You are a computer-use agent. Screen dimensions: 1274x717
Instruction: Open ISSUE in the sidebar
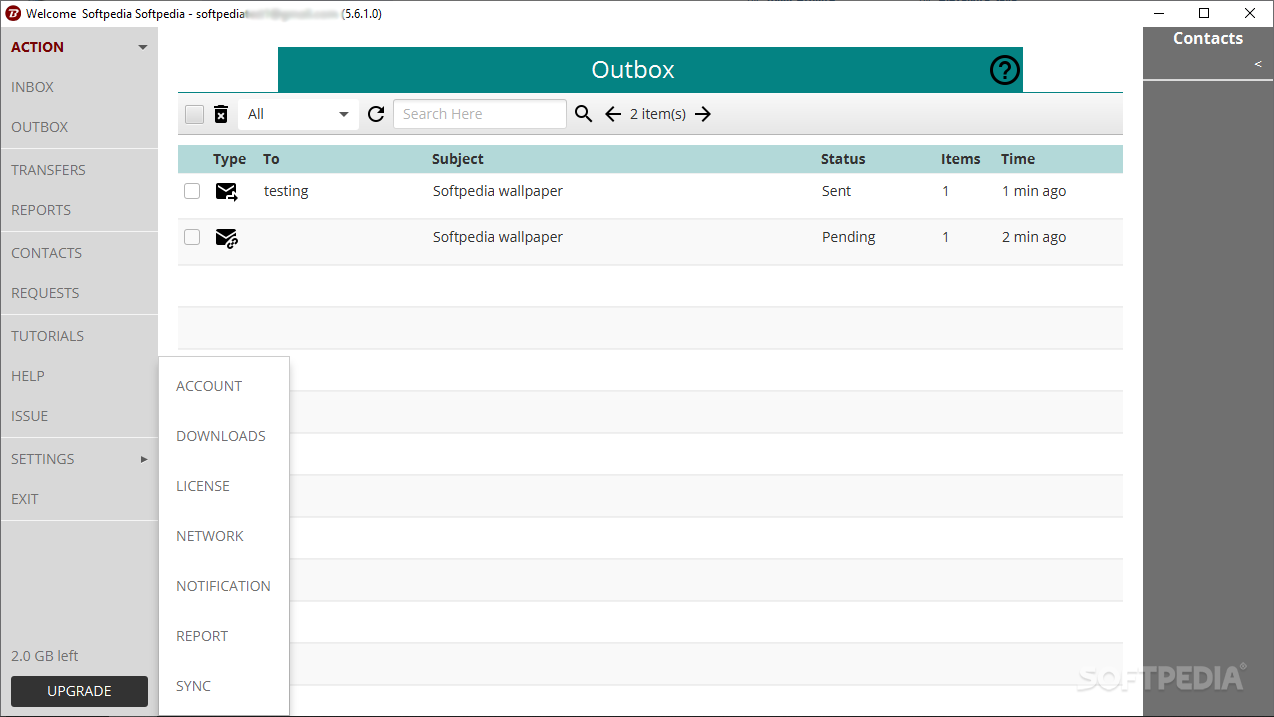(x=29, y=416)
